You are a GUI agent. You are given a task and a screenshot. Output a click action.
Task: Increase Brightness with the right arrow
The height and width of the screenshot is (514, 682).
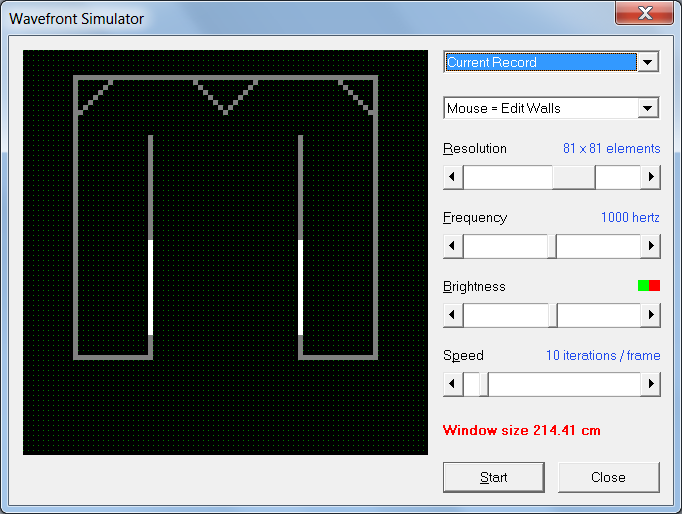coord(650,314)
